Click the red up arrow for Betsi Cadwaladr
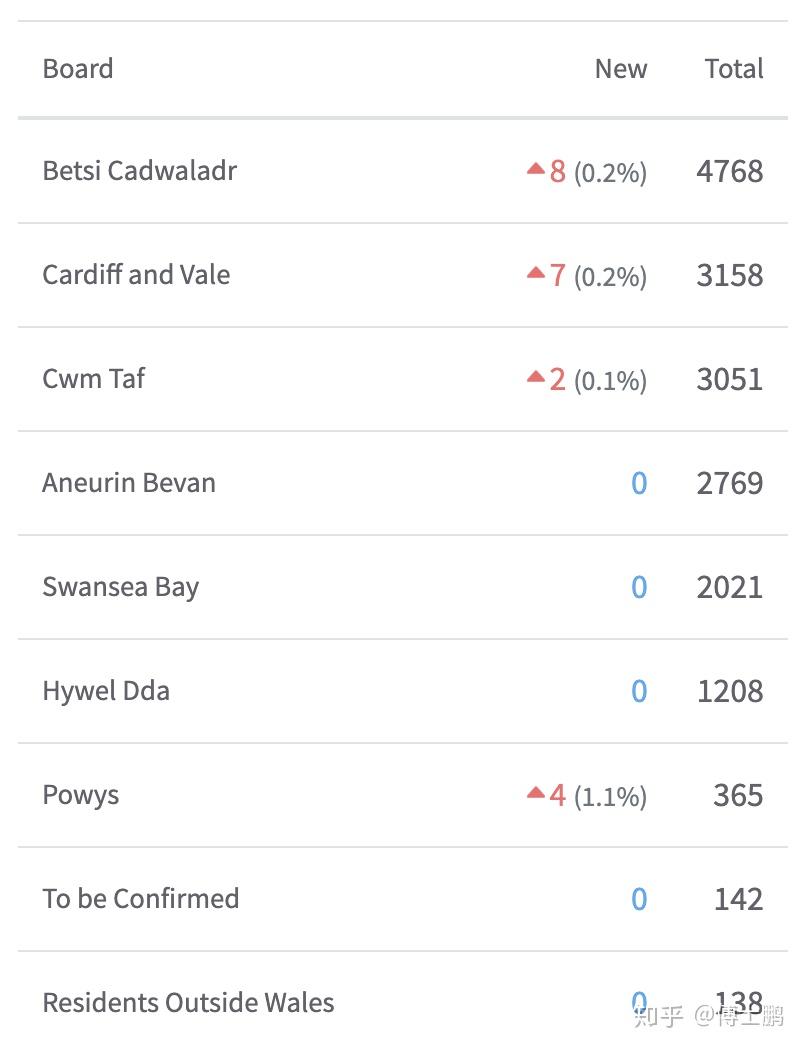This screenshot has height=1048, width=804. coord(536,168)
